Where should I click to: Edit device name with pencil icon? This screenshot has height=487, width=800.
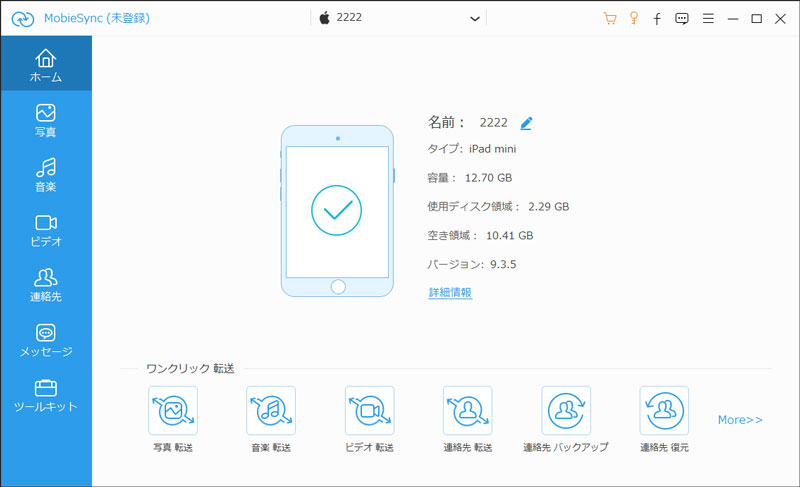[x=526, y=123]
